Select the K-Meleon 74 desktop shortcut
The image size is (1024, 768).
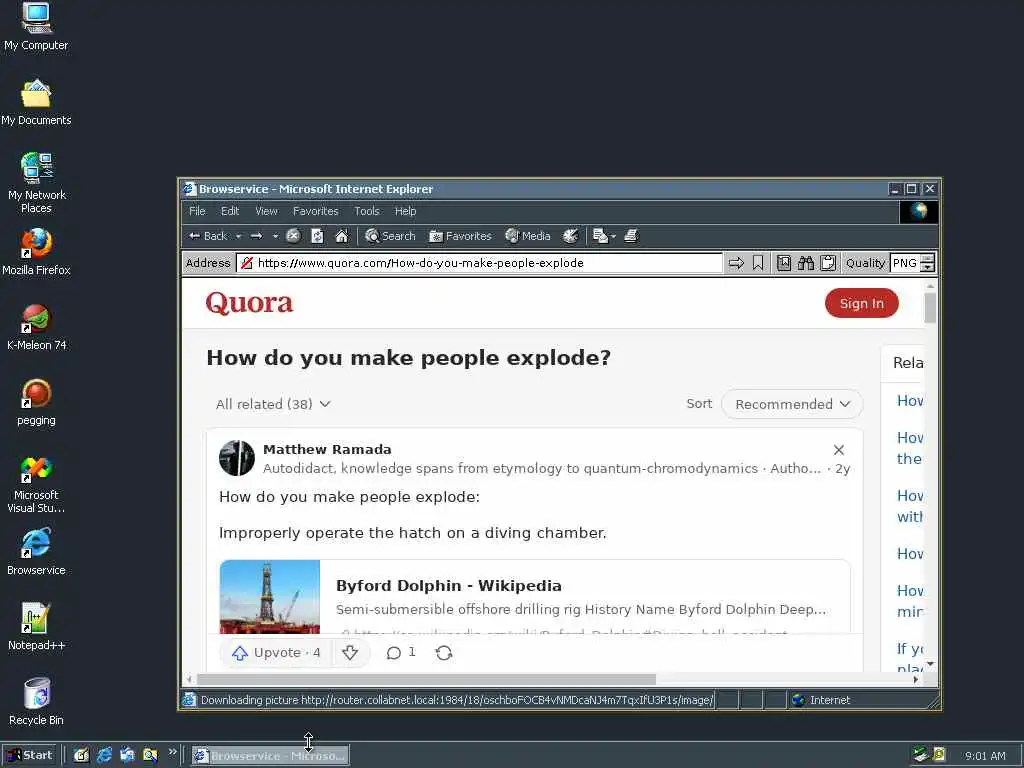[x=36, y=328]
